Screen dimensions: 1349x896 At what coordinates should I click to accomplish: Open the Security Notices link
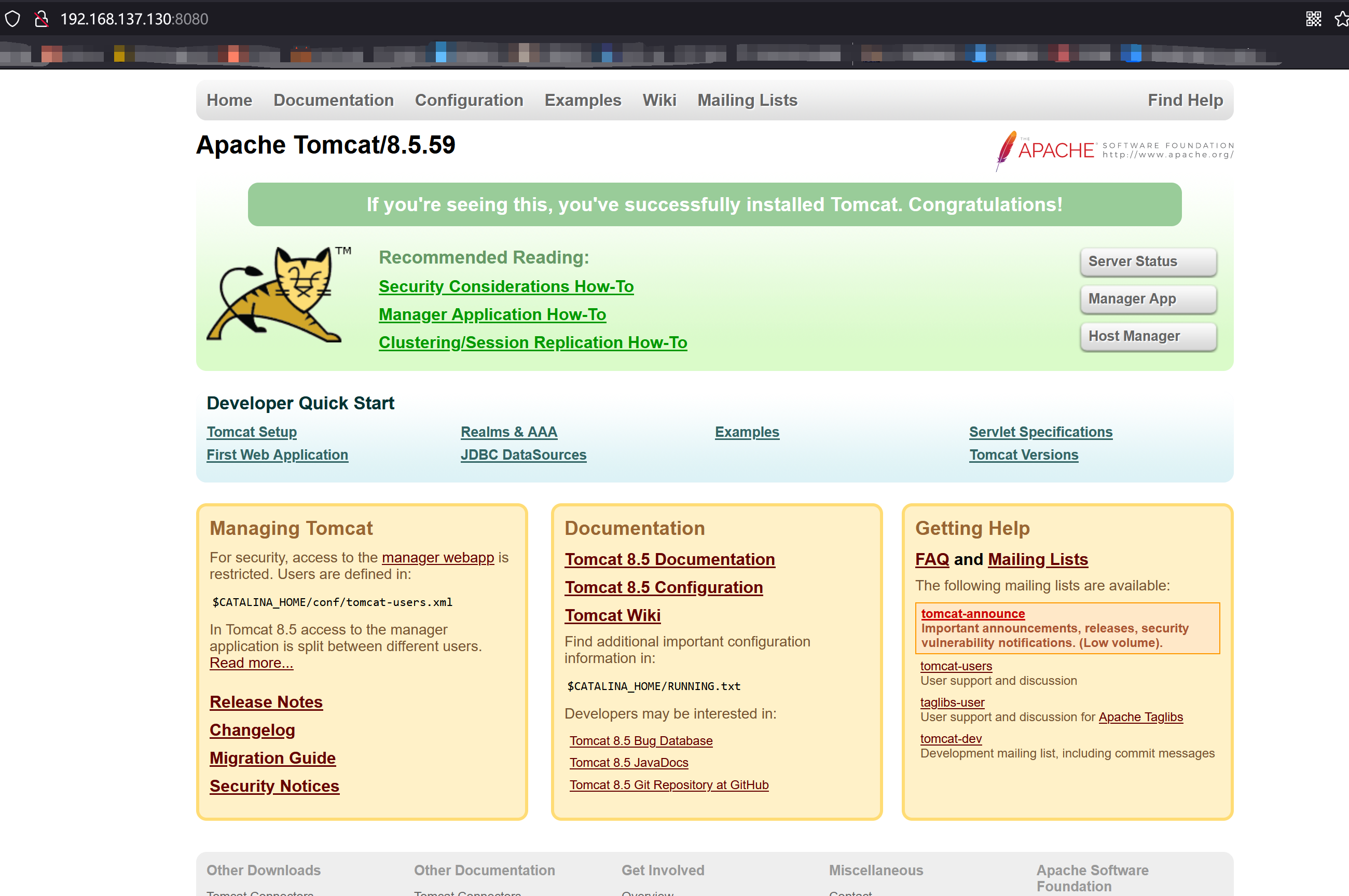[x=274, y=785]
